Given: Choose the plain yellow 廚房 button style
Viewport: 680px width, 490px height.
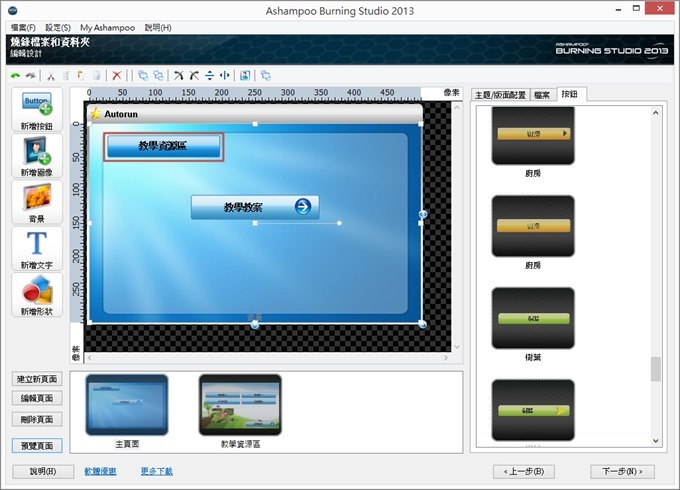Looking at the screenshot, I should 533,226.
